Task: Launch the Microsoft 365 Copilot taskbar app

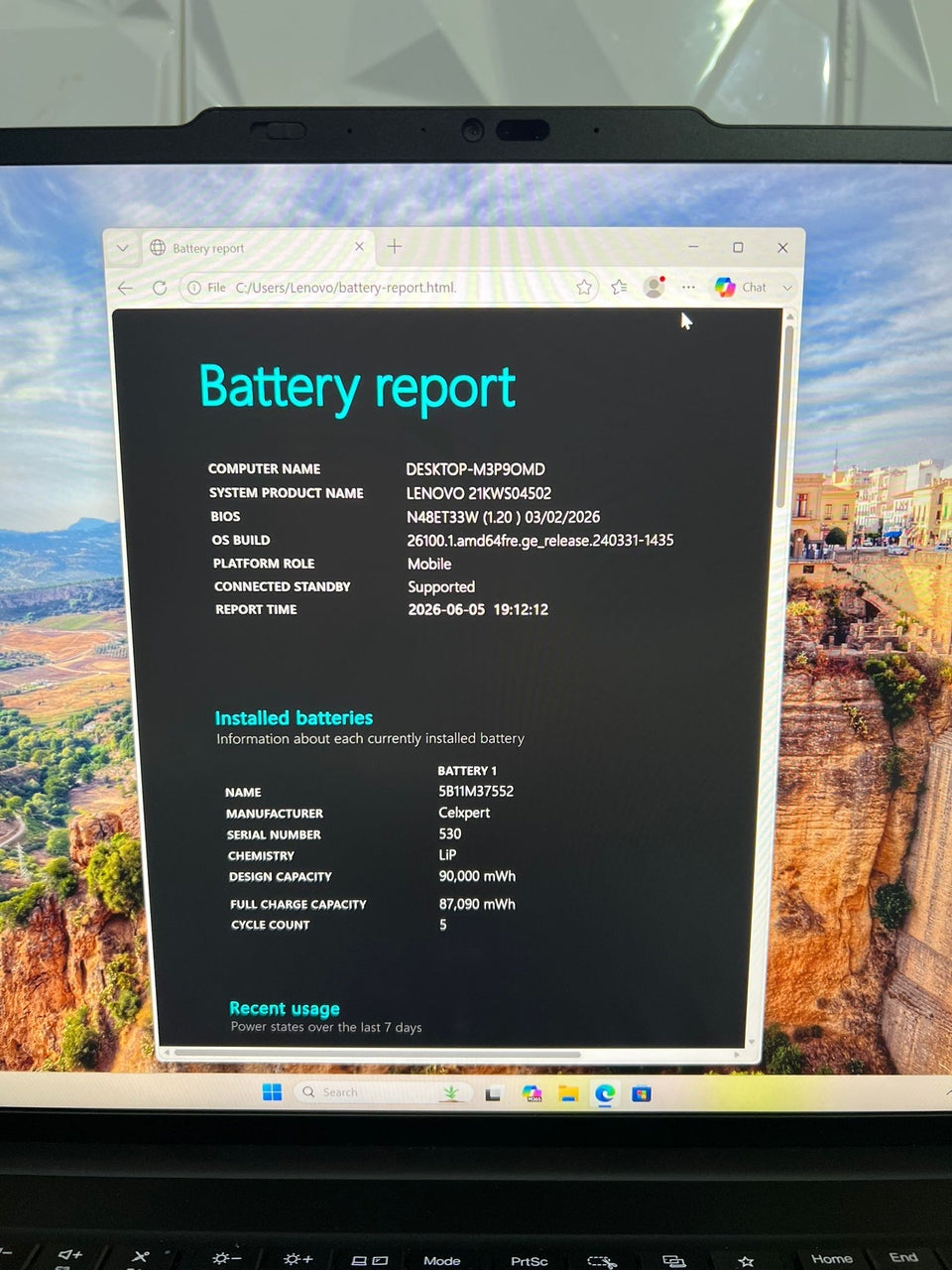Action: click(x=532, y=1093)
